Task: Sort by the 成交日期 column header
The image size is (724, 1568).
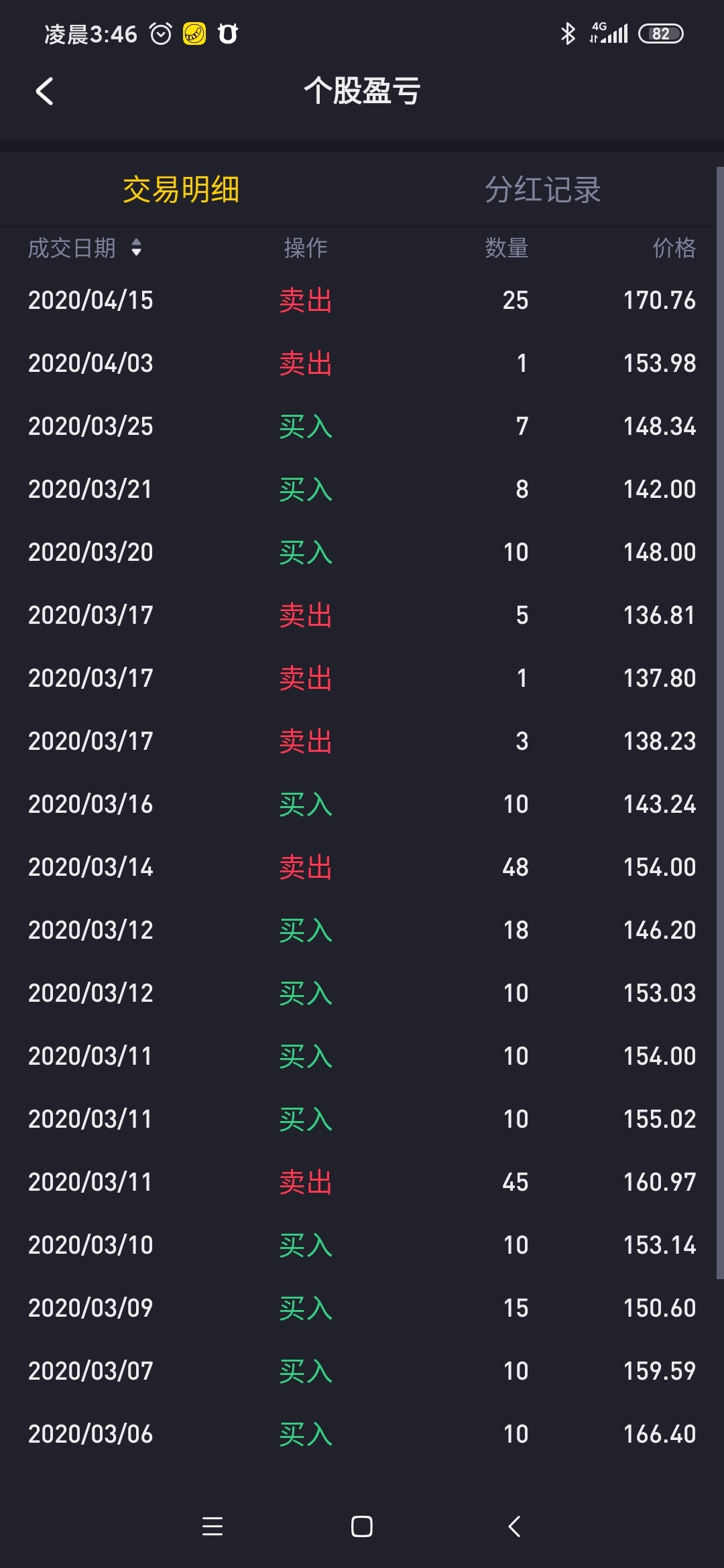Action: coord(72,248)
